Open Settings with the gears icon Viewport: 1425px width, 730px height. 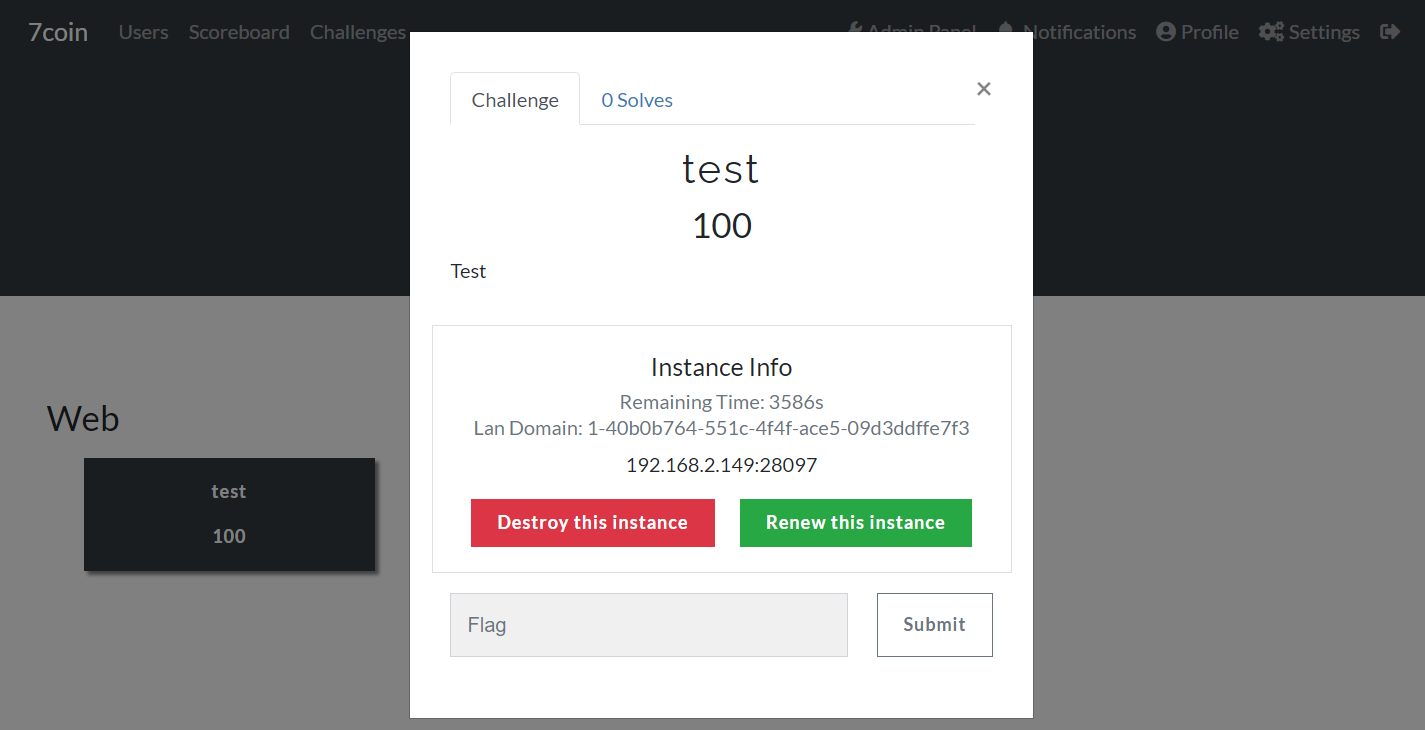point(1309,32)
